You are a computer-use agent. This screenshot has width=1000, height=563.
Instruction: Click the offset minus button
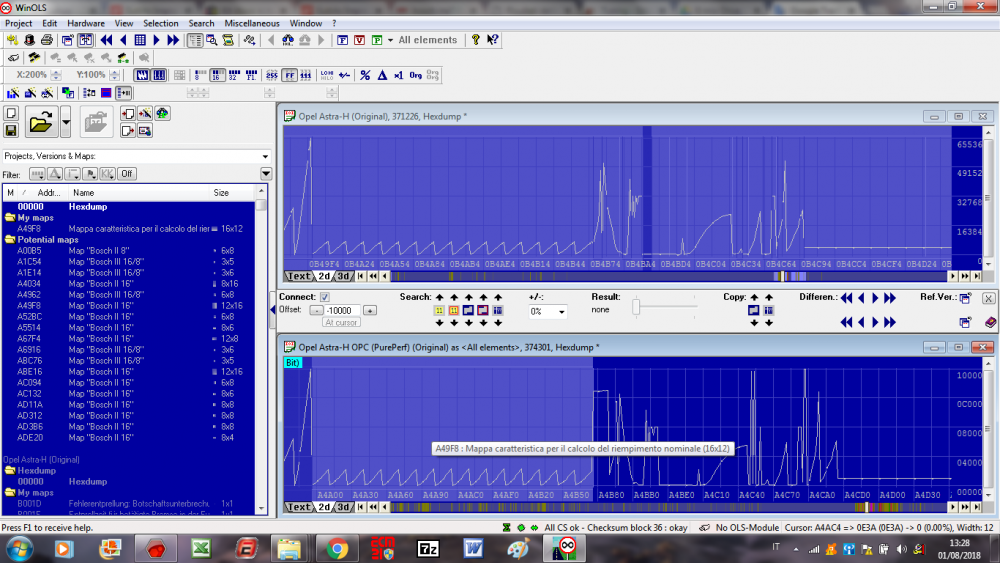pyautogui.click(x=316, y=311)
